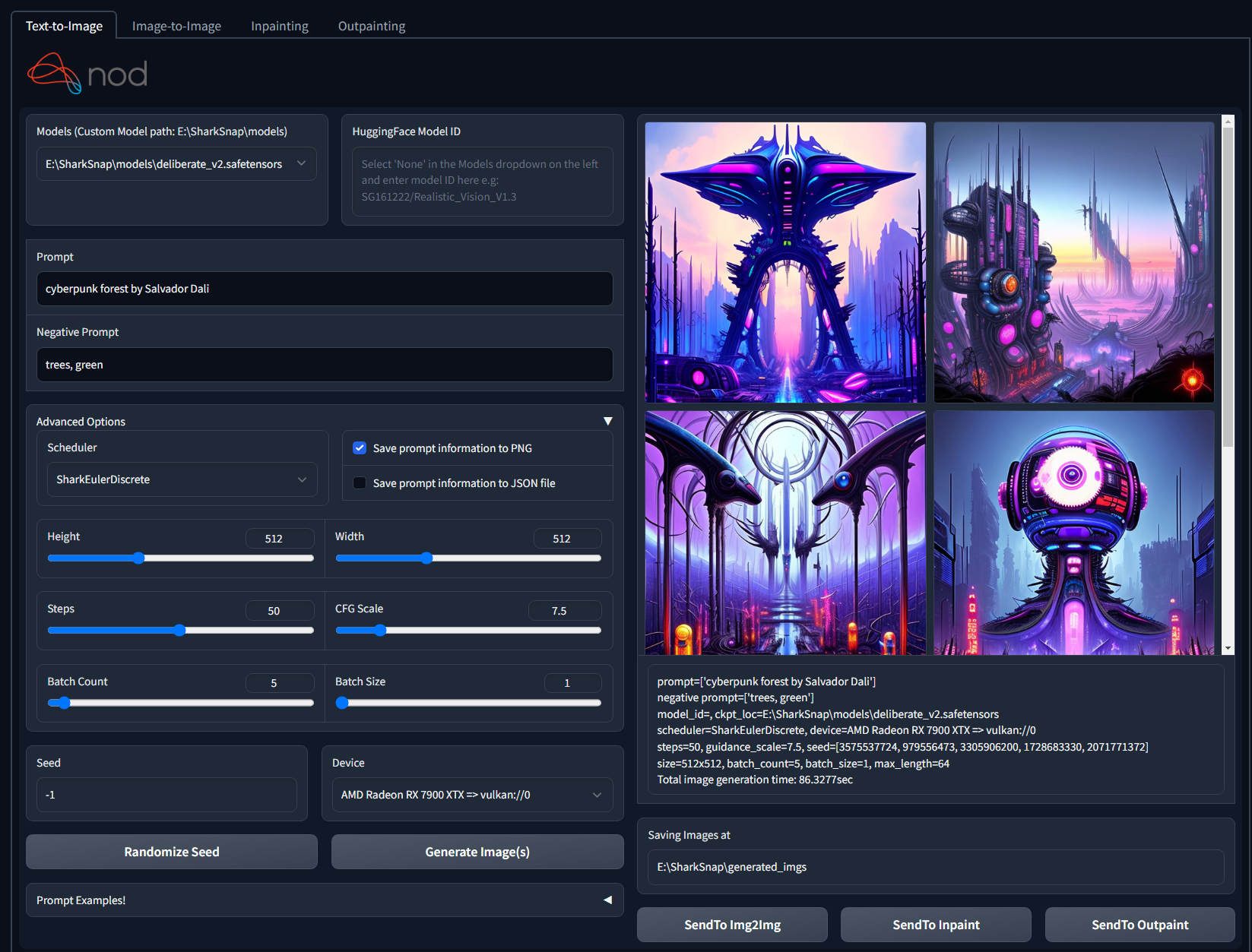Adjust the Width slider
The width and height of the screenshot is (1252, 952).
[468, 558]
